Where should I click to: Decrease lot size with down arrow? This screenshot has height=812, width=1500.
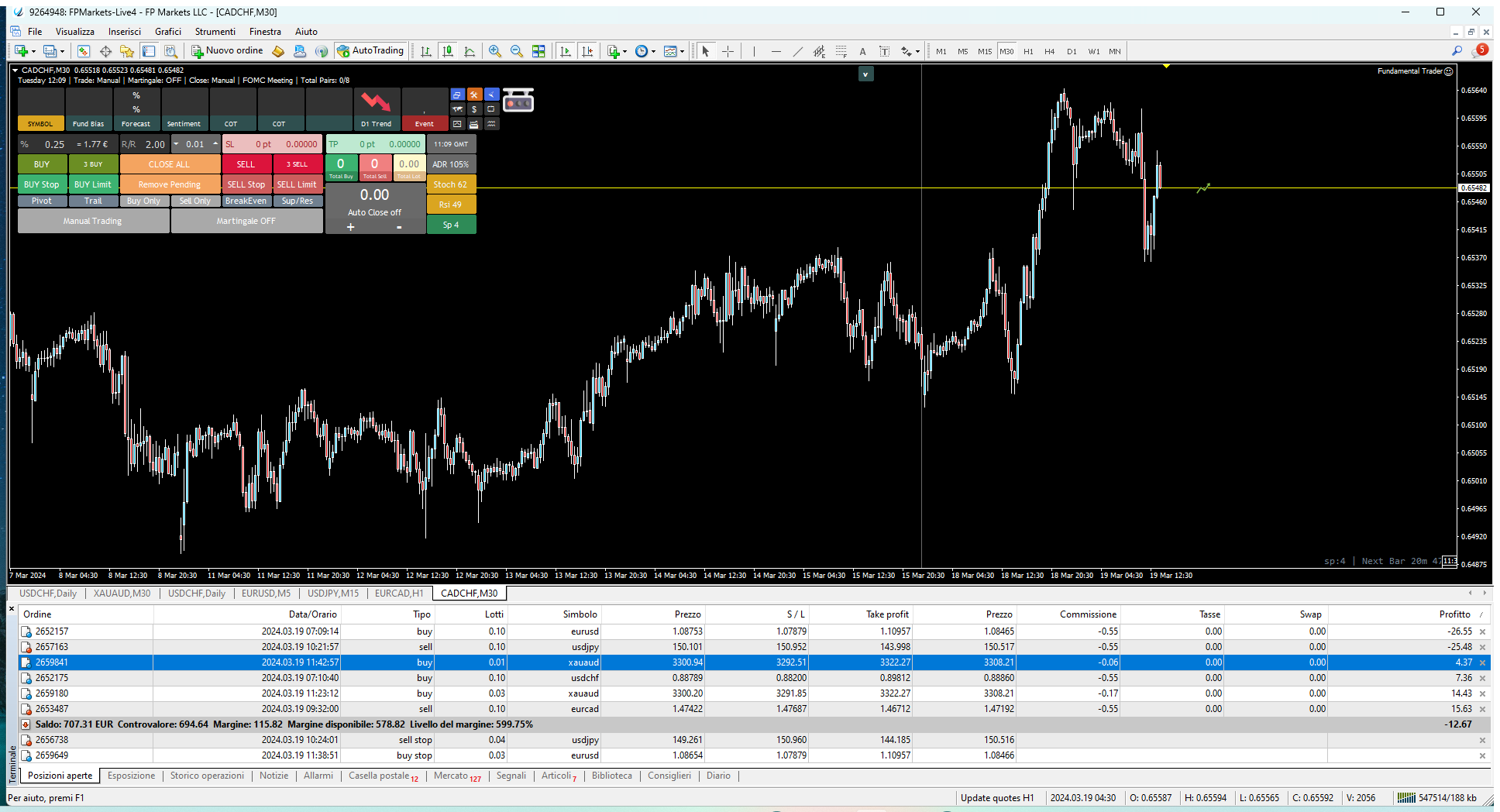point(176,144)
